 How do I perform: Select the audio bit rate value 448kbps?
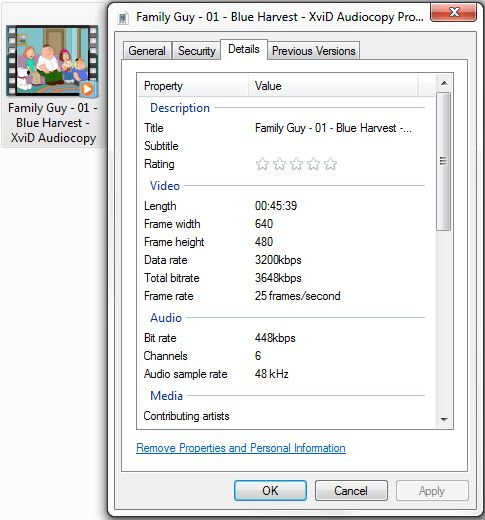point(275,338)
